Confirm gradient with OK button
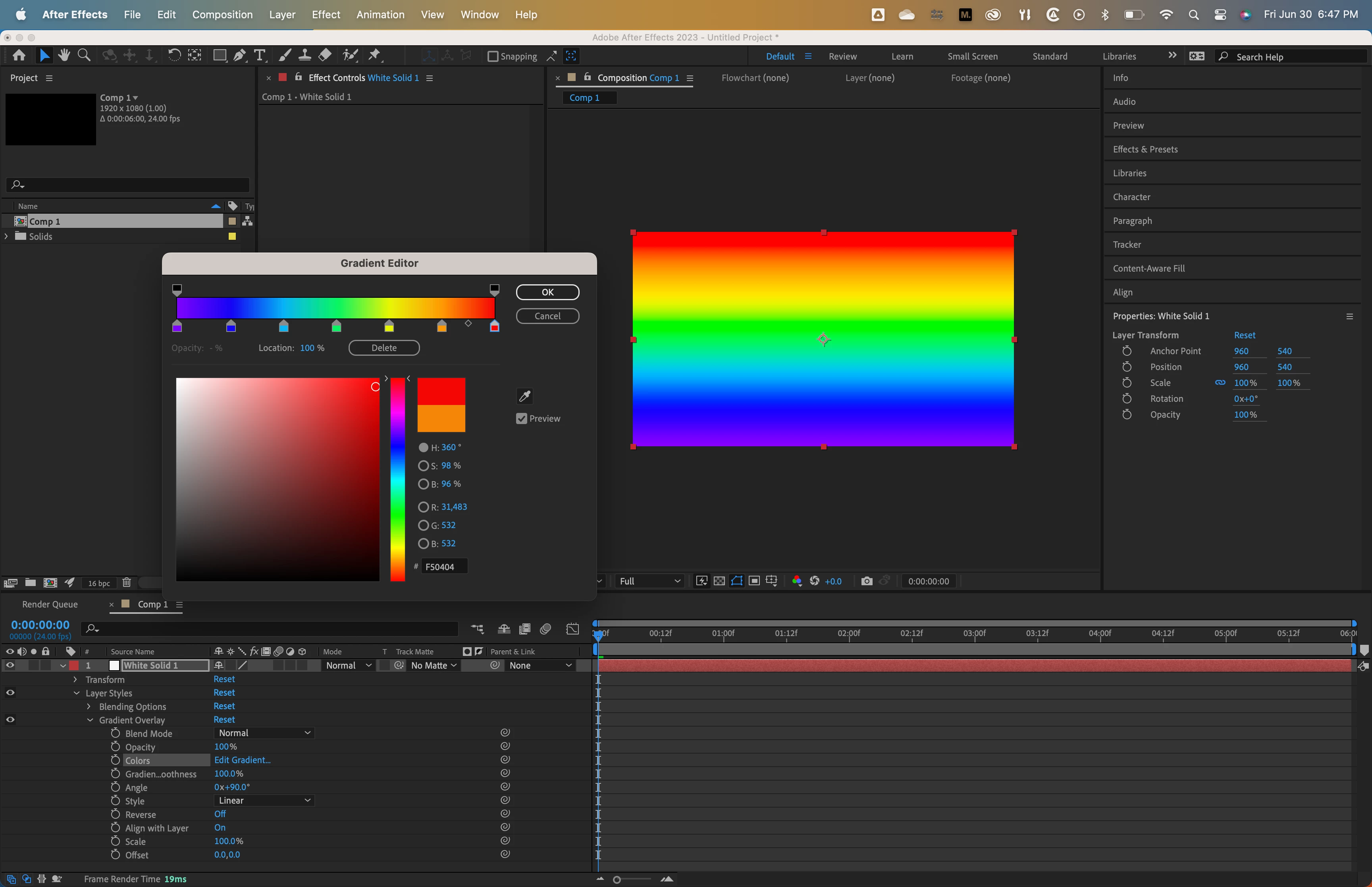 coord(547,292)
